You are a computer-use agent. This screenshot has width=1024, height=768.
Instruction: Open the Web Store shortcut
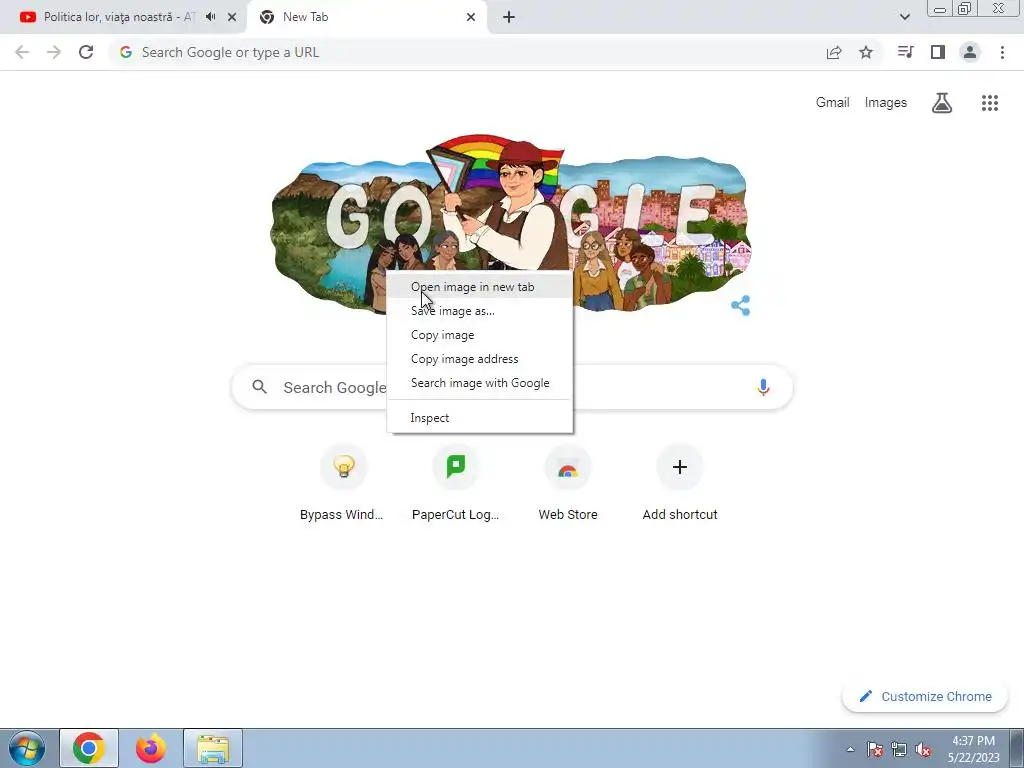568,483
